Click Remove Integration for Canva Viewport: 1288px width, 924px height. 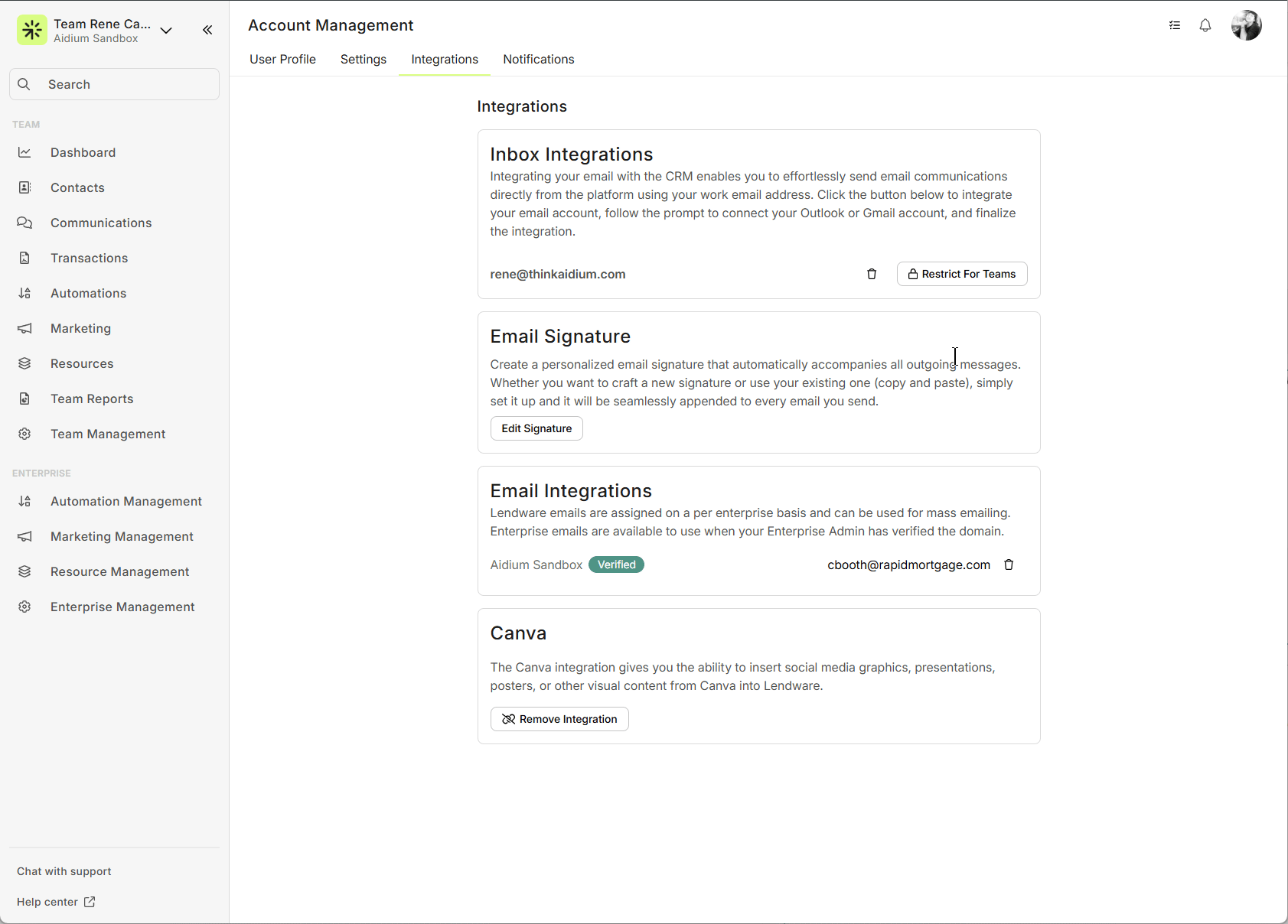pos(559,719)
